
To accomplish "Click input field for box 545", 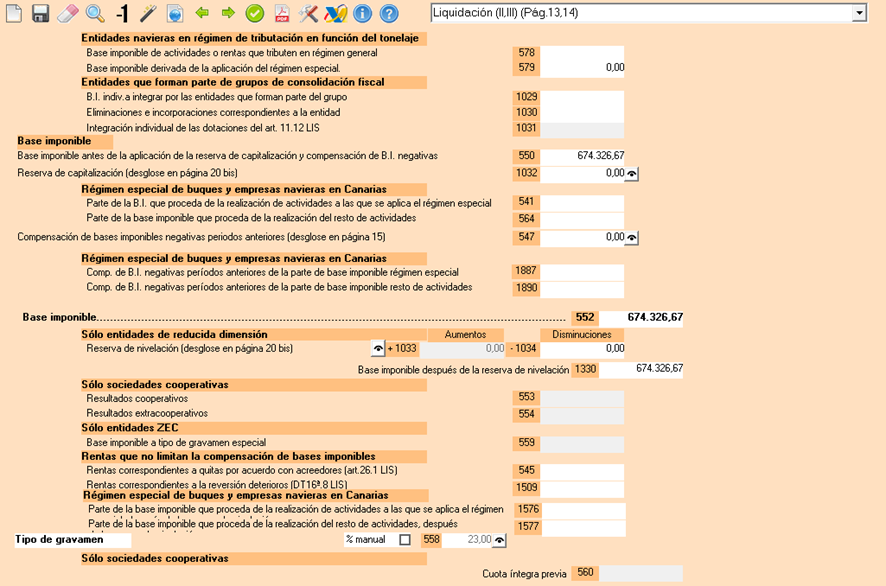I will (x=582, y=471).
